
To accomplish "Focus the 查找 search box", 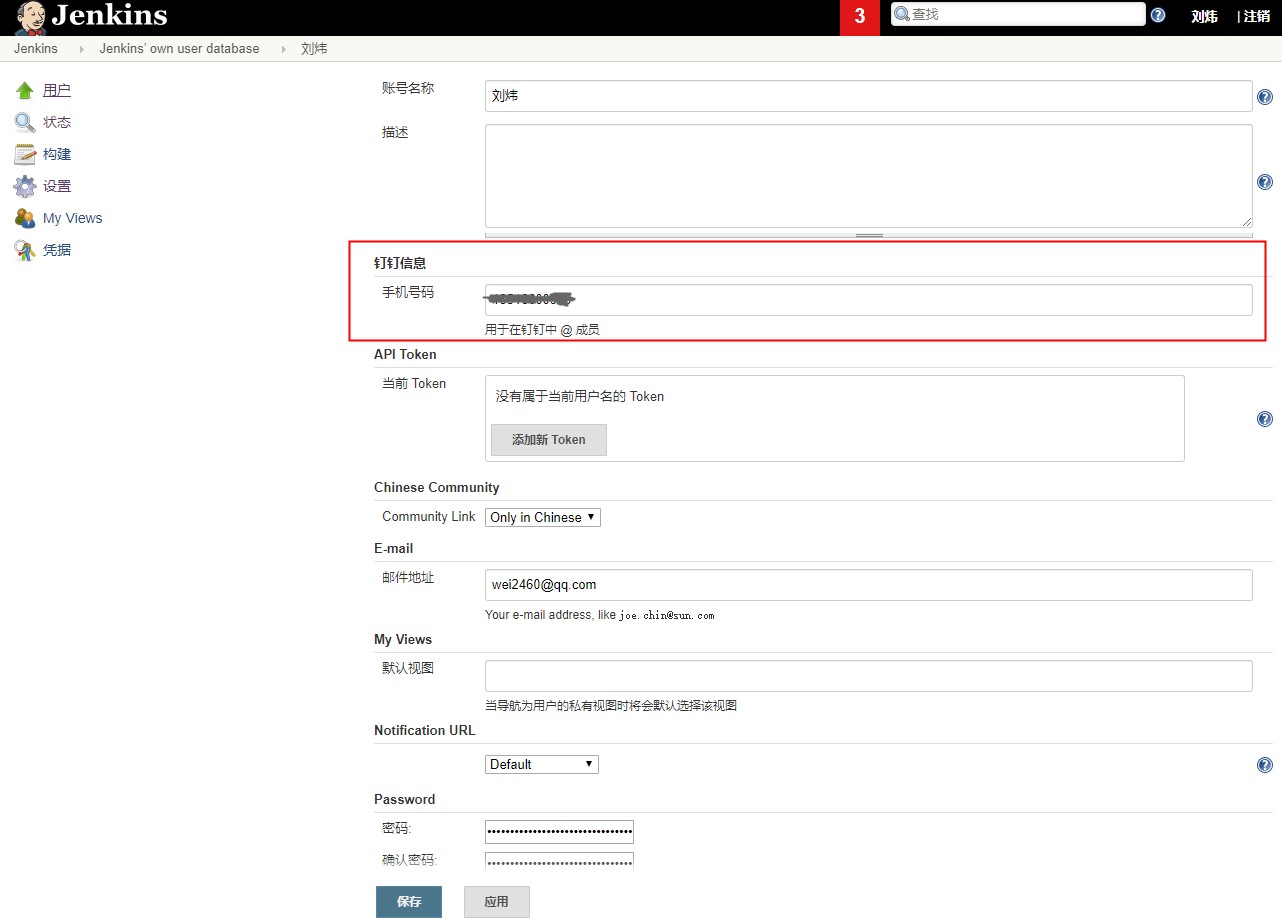I will [1018, 15].
